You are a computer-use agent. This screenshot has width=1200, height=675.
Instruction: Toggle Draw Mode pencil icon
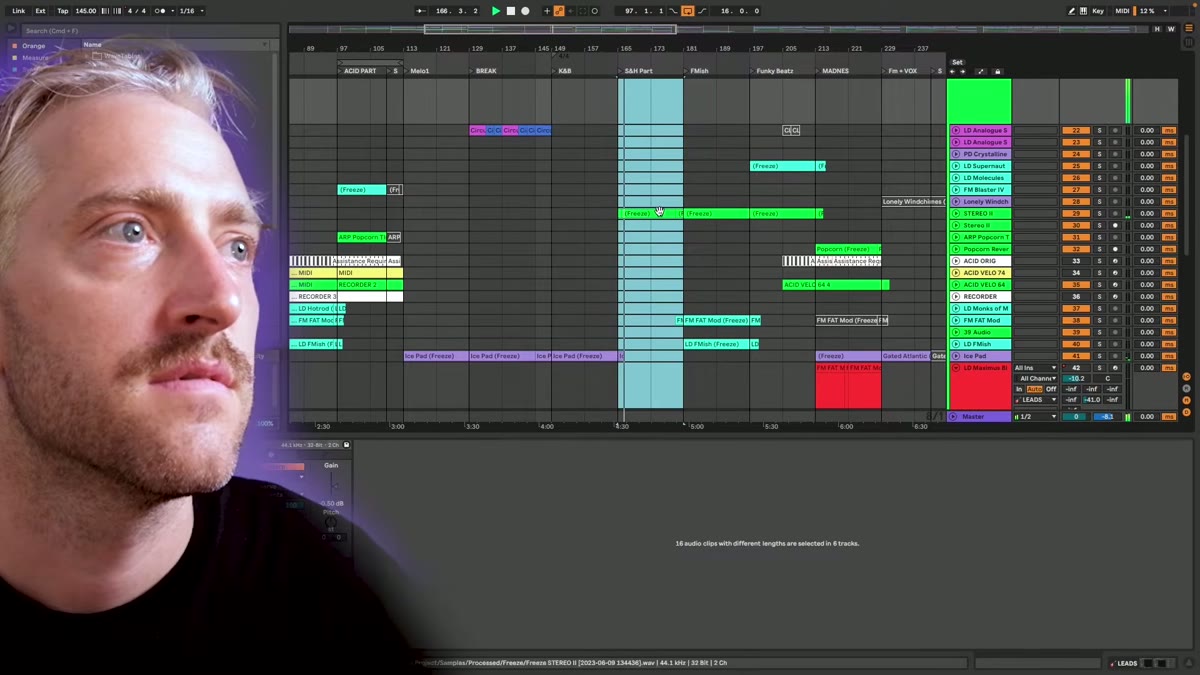1072,11
